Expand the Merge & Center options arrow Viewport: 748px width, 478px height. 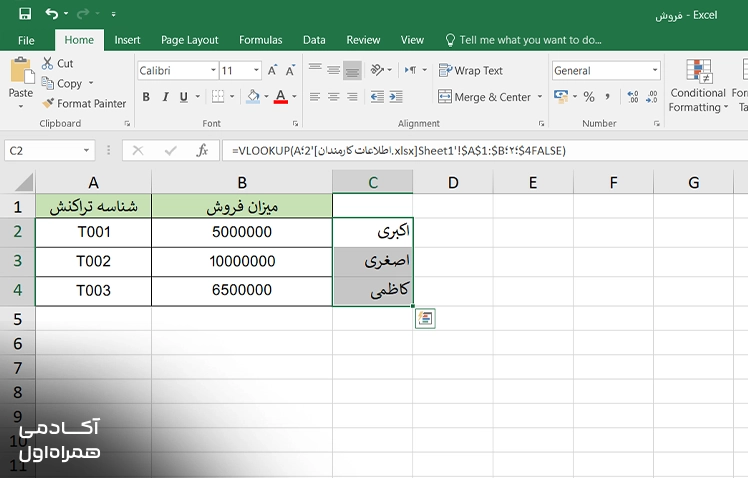coord(540,97)
